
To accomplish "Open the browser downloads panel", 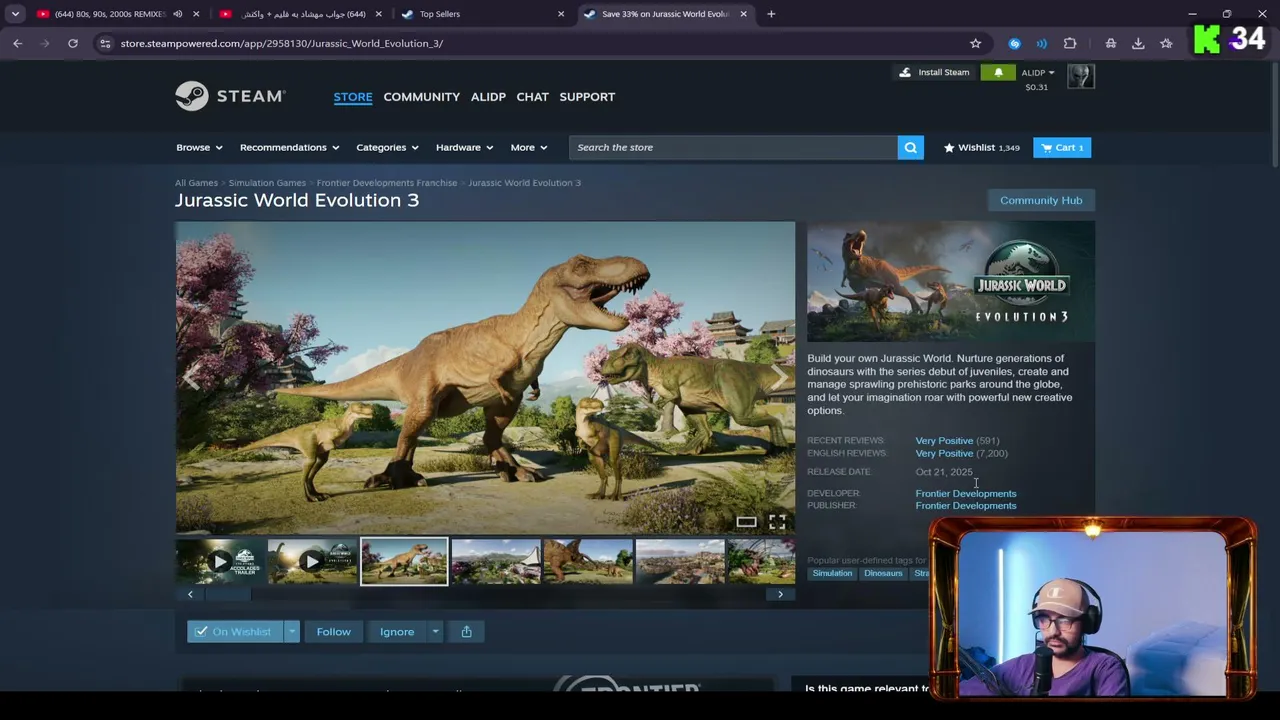I will click(1138, 43).
